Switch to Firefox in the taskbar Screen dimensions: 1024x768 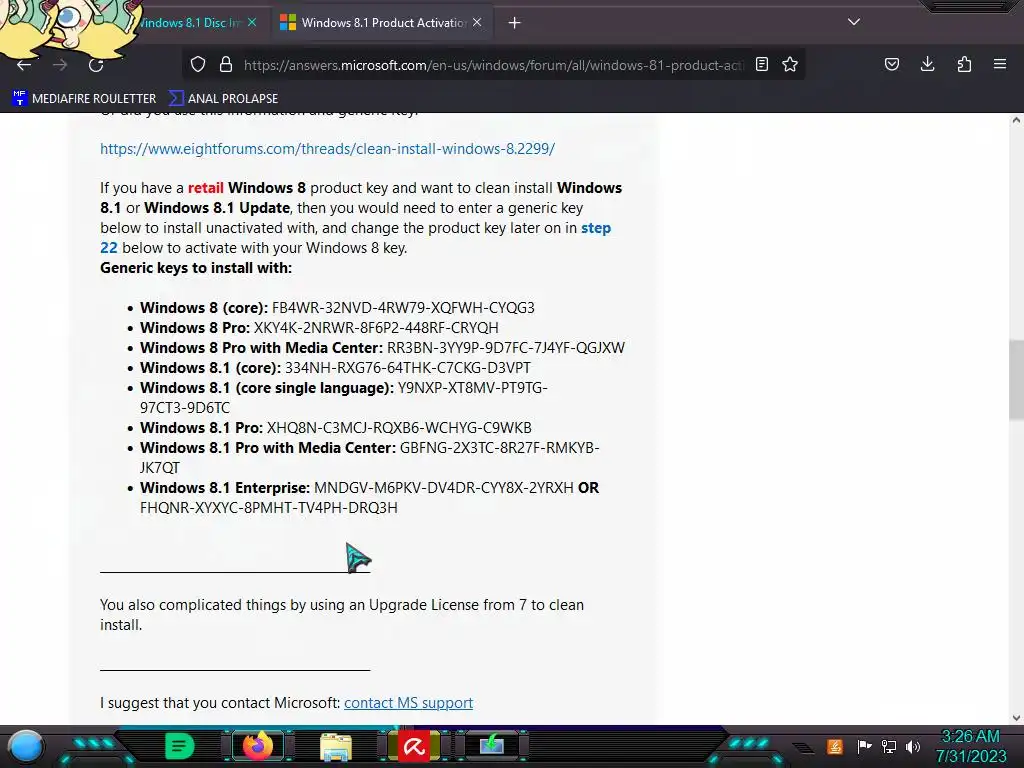point(257,746)
